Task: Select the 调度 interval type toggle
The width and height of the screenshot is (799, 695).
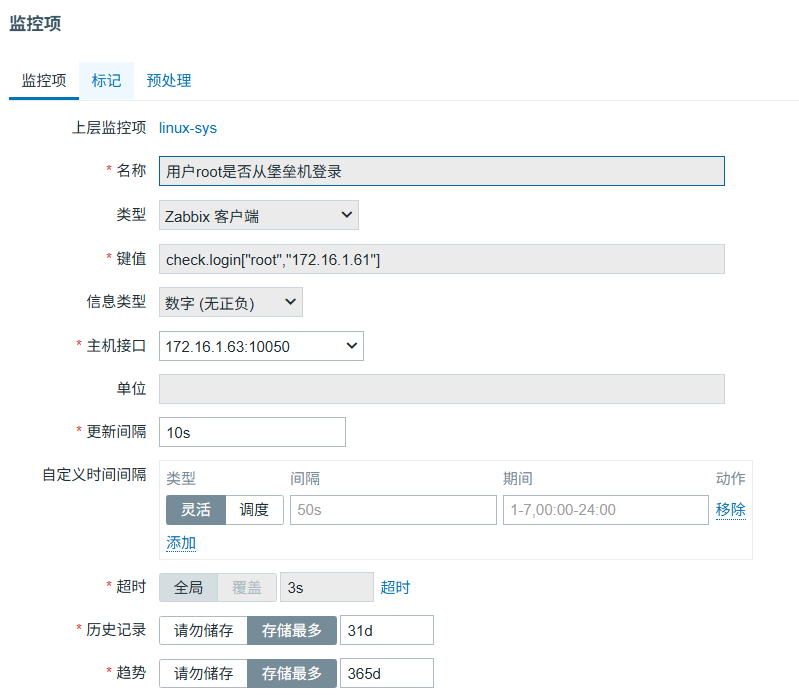Action: click(x=254, y=510)
